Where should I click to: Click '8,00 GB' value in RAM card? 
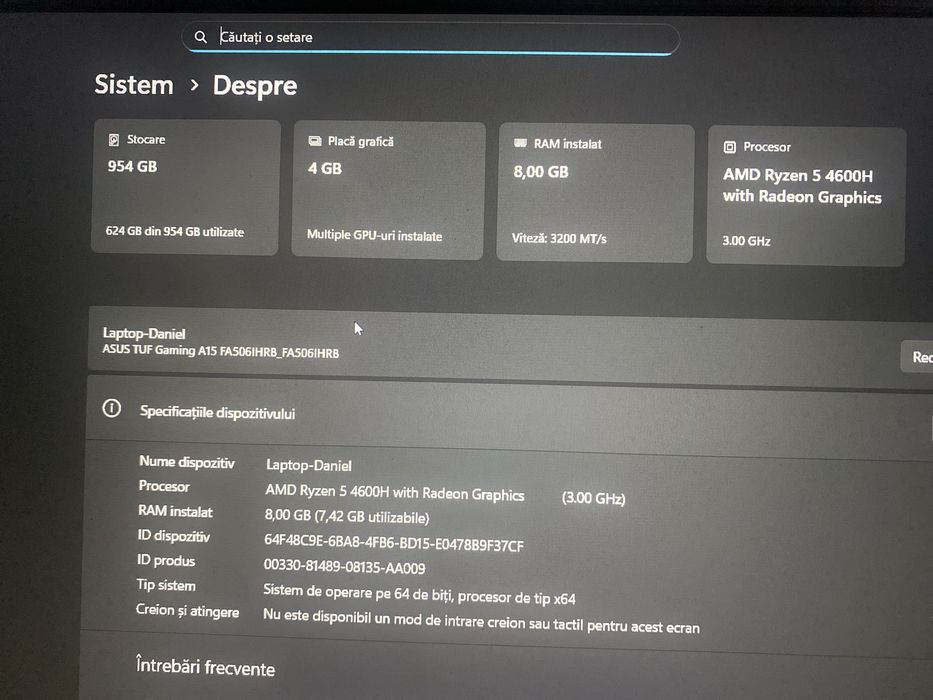coord(541,172)
